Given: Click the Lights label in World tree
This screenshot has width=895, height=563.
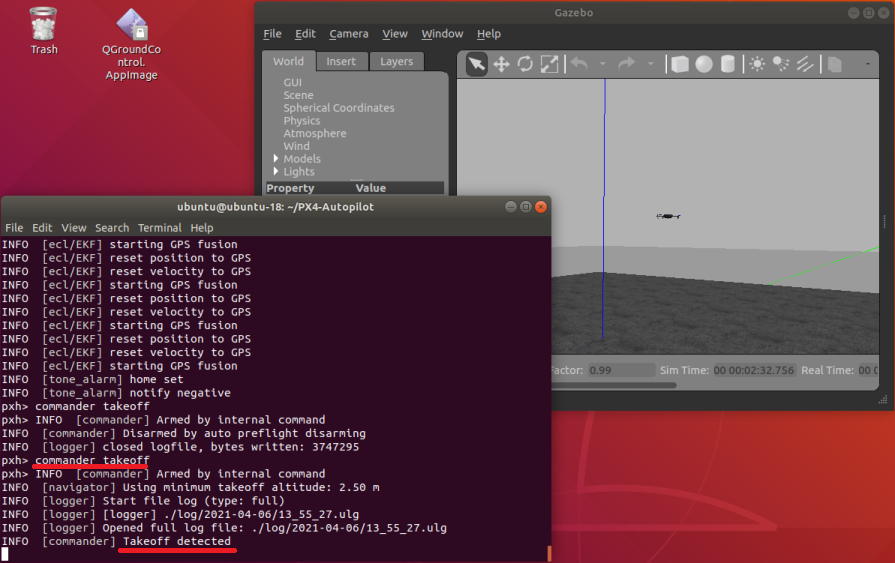Looking at the screenshot, I should pyautogui.click(x=299, y=171).
